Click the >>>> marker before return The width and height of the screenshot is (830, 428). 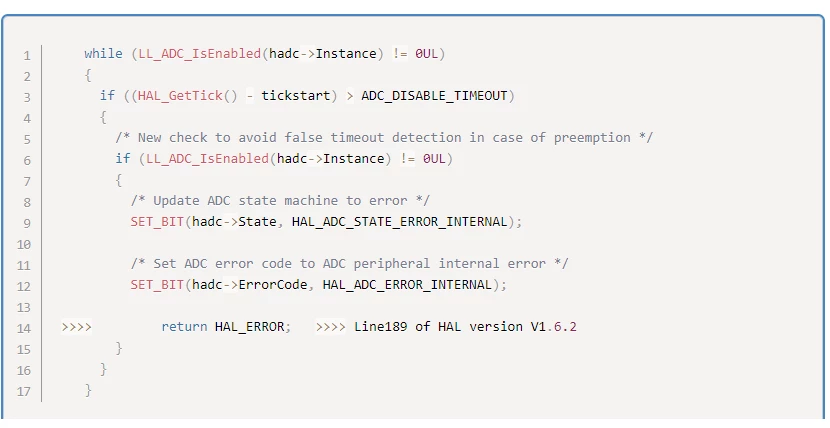[x=77, y=327]
